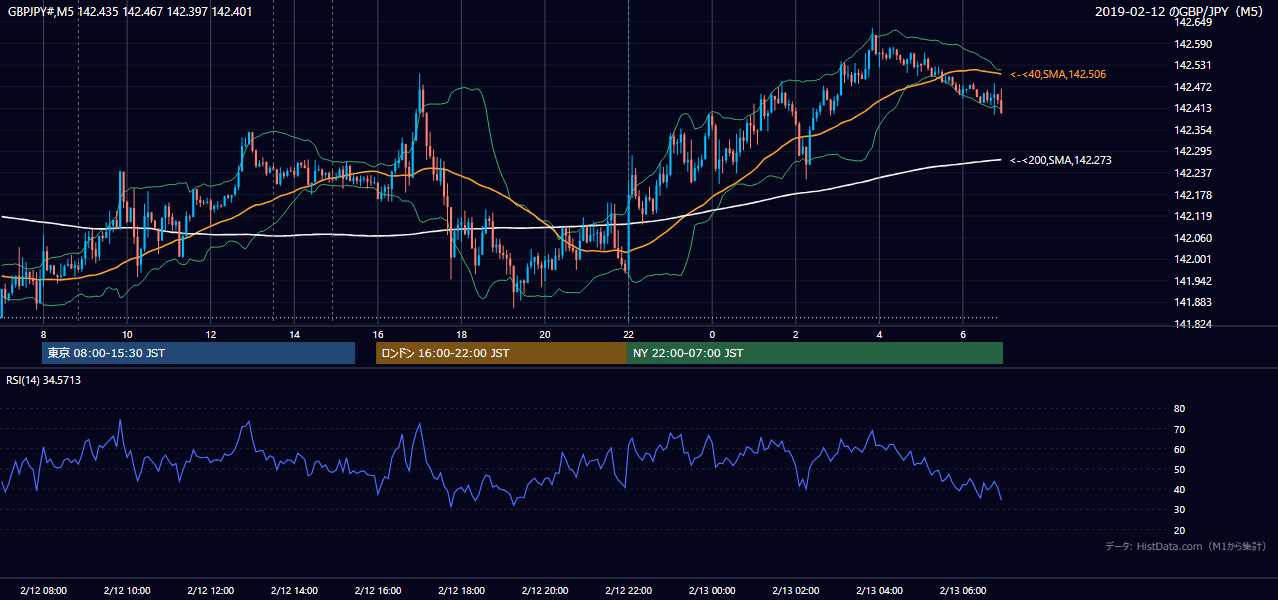This screenshot has width=1278, height=600.
Task: Click time axis label 2/12 20:00
Action: coord(544,590)
